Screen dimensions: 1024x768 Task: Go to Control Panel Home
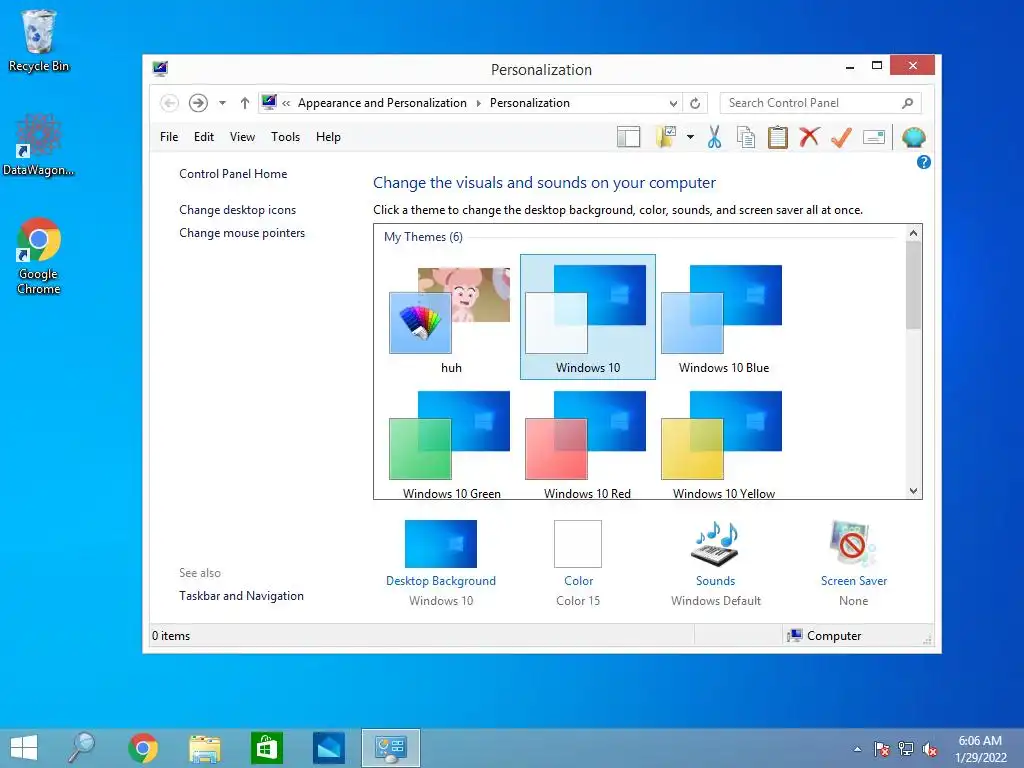233,174
